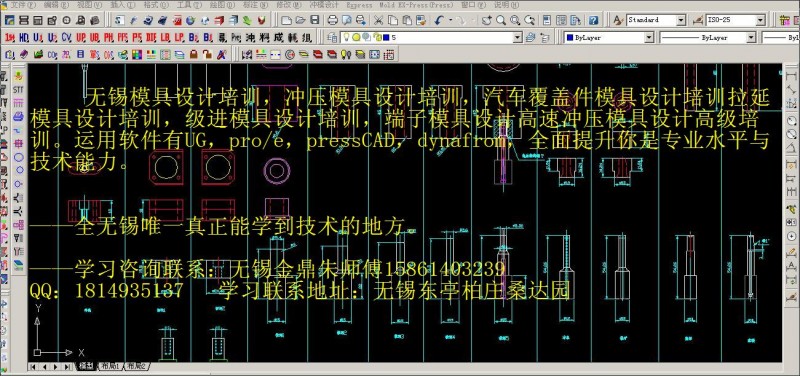Switch to the 布局1 layout tab

click(109, 366)
